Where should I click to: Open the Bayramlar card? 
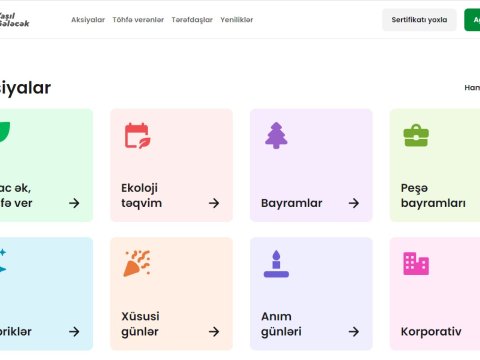311,165
